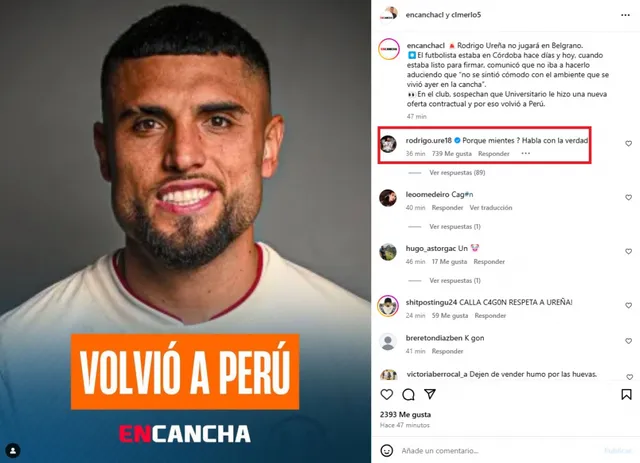Like the post with heart icon
Viewport: 640px width, 463px height.
pyautogui.click(x=387, y=394)
